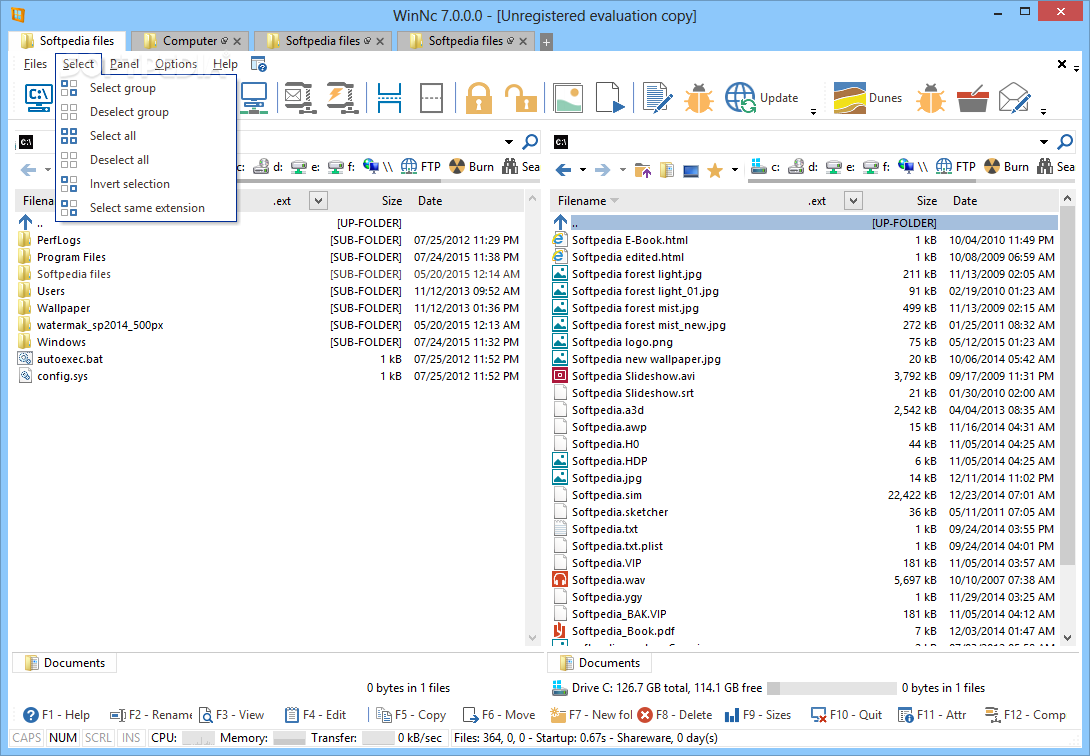This screenshot has height=756, width=1090.
Task: Click the bug icon left of Update
Action: pos(699,97)
